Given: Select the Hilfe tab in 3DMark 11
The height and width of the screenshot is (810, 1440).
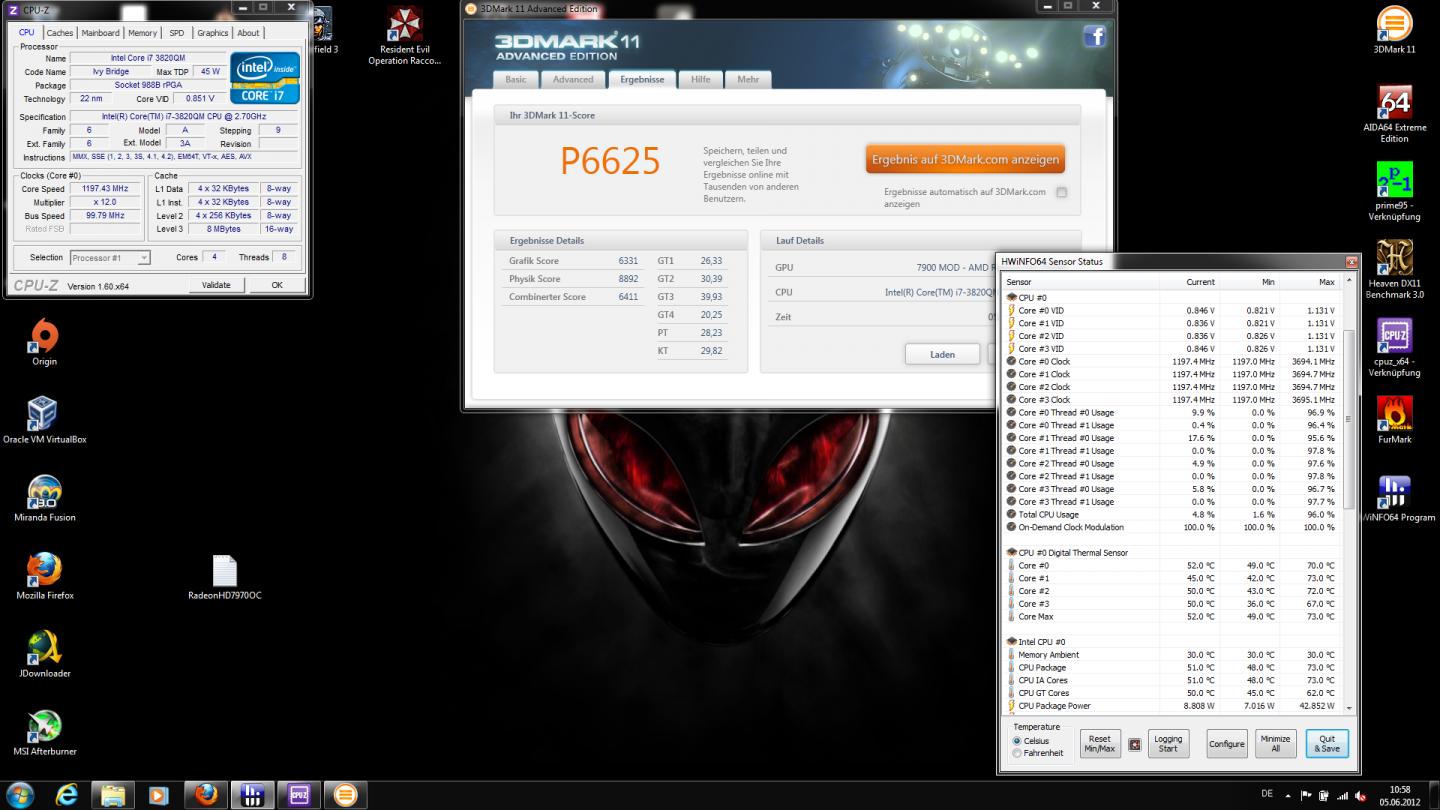Looking at the screenshot, I should point(701,79).
